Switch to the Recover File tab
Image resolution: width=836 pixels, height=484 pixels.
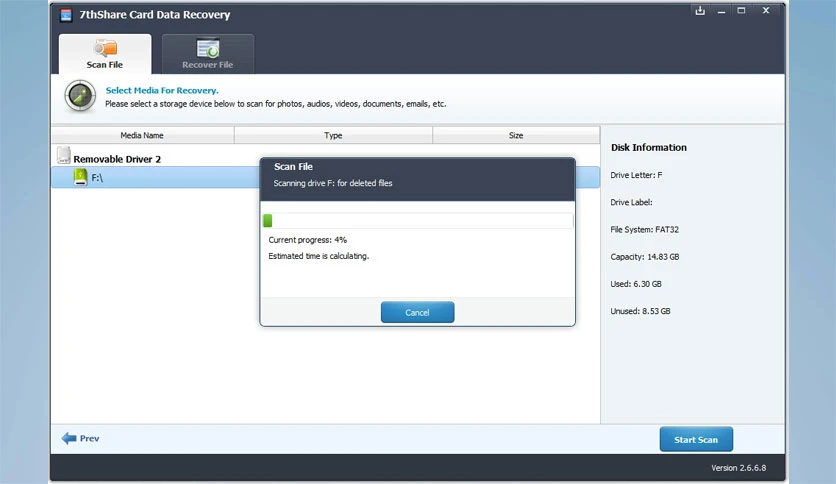click(x=208, y=54)
